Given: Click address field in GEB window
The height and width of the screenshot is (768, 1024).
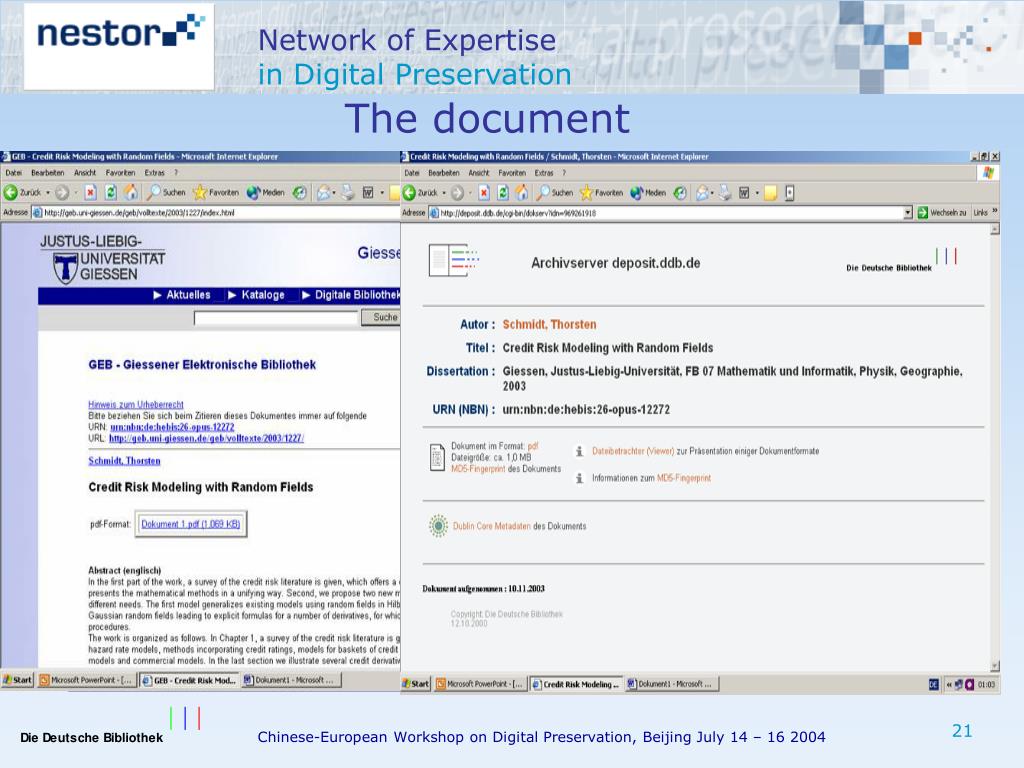Looking at the screenshot, I should (216, 213).
